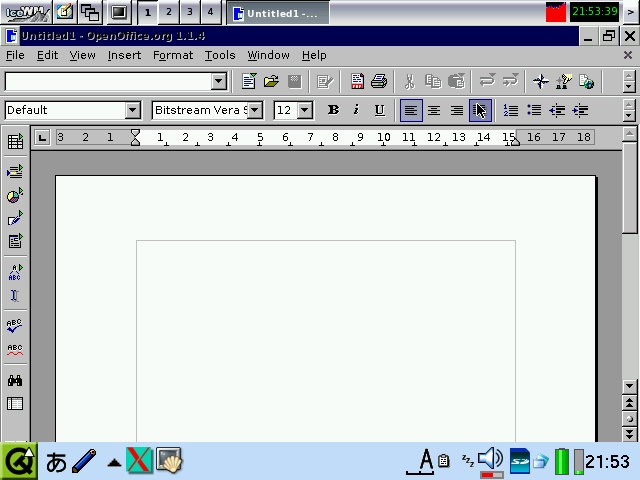Open the Insert menu
Image resolution: width=640 pixels, height=480 pixels.
tap(124, 55)
